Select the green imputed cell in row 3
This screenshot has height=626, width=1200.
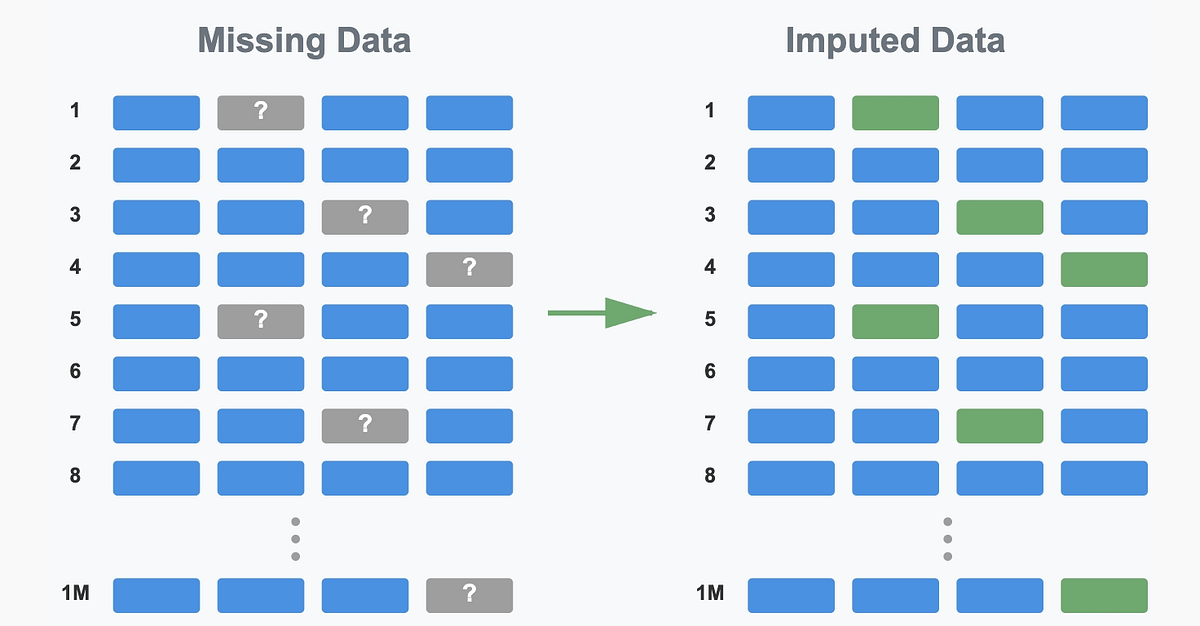click(1000, 217)
